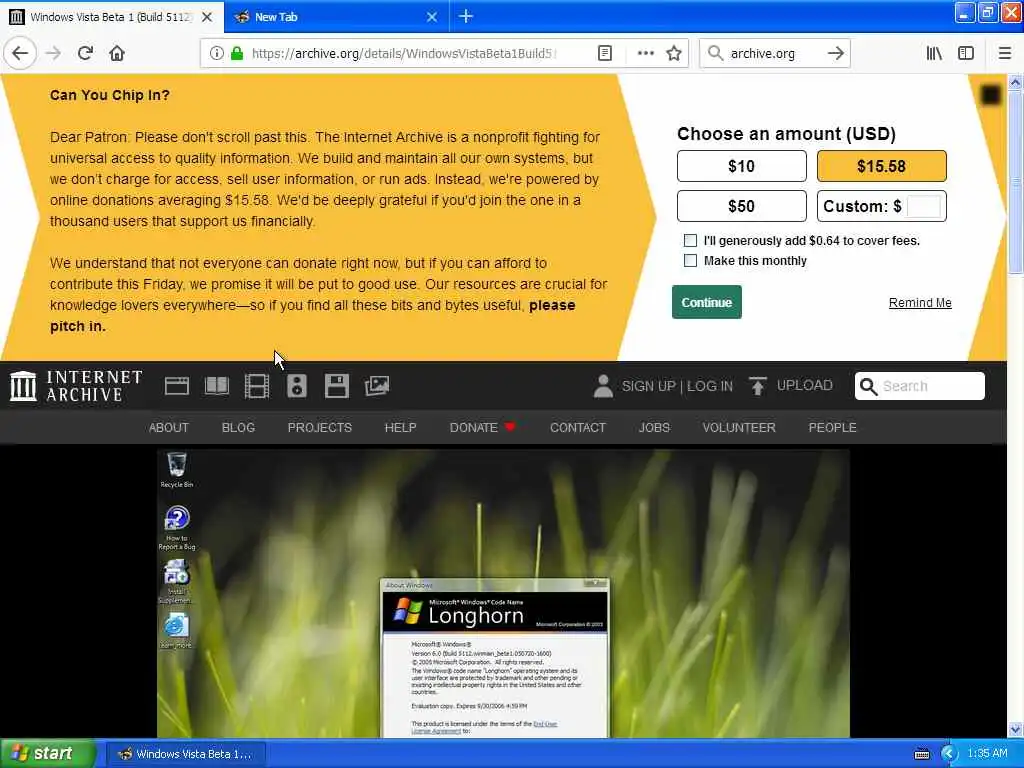The height and width of the screenshot is (768, 1024).
Task: Open the CONTACT menu item
Action: point(578,428)
